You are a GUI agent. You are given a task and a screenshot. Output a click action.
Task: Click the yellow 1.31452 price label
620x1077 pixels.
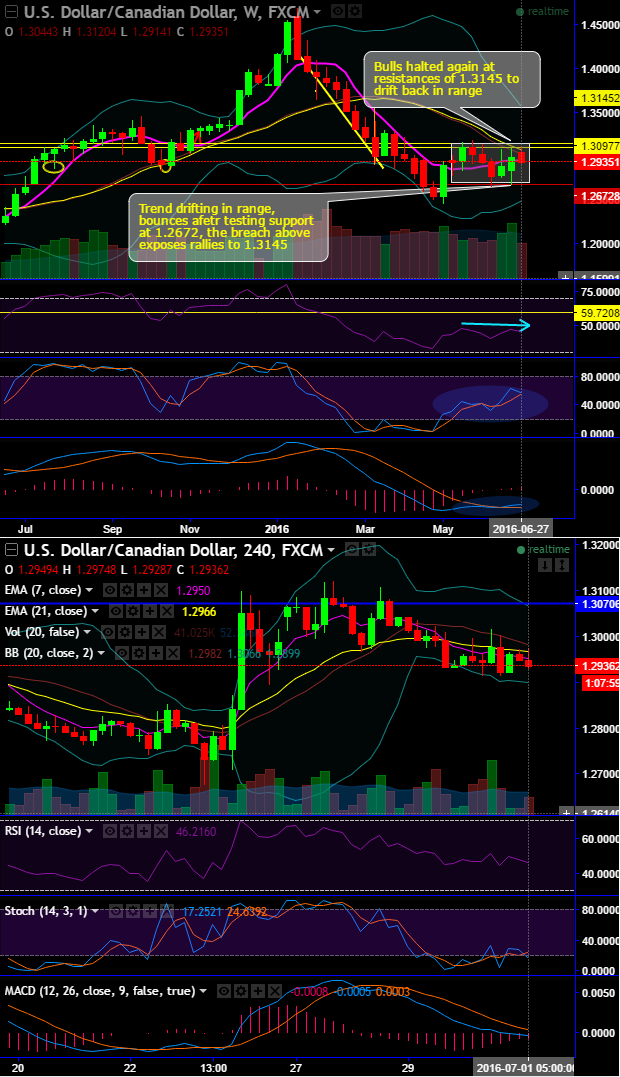pyautogui.click(x=597, y=98)
